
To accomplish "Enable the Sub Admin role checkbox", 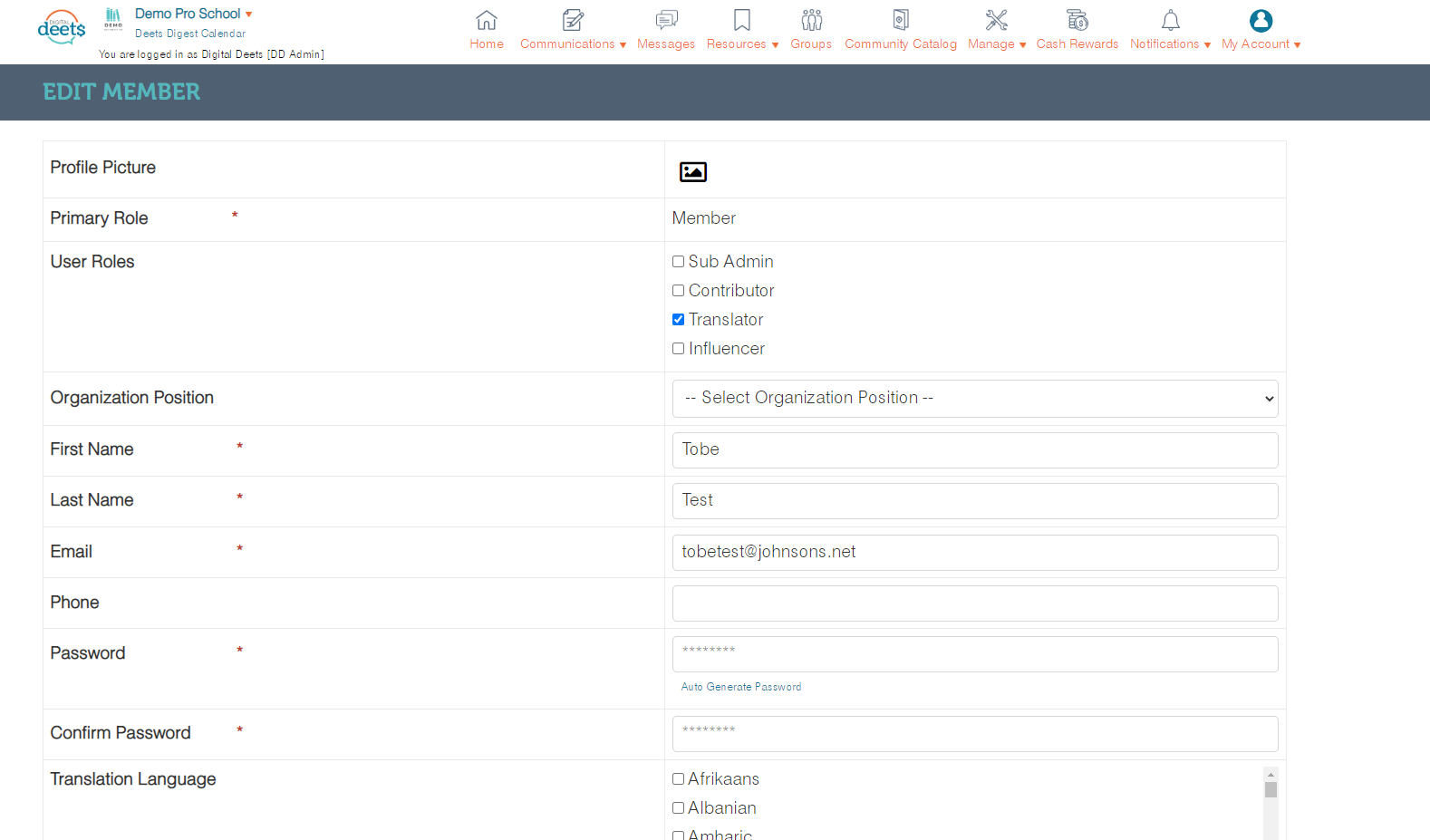I will 678,262.
